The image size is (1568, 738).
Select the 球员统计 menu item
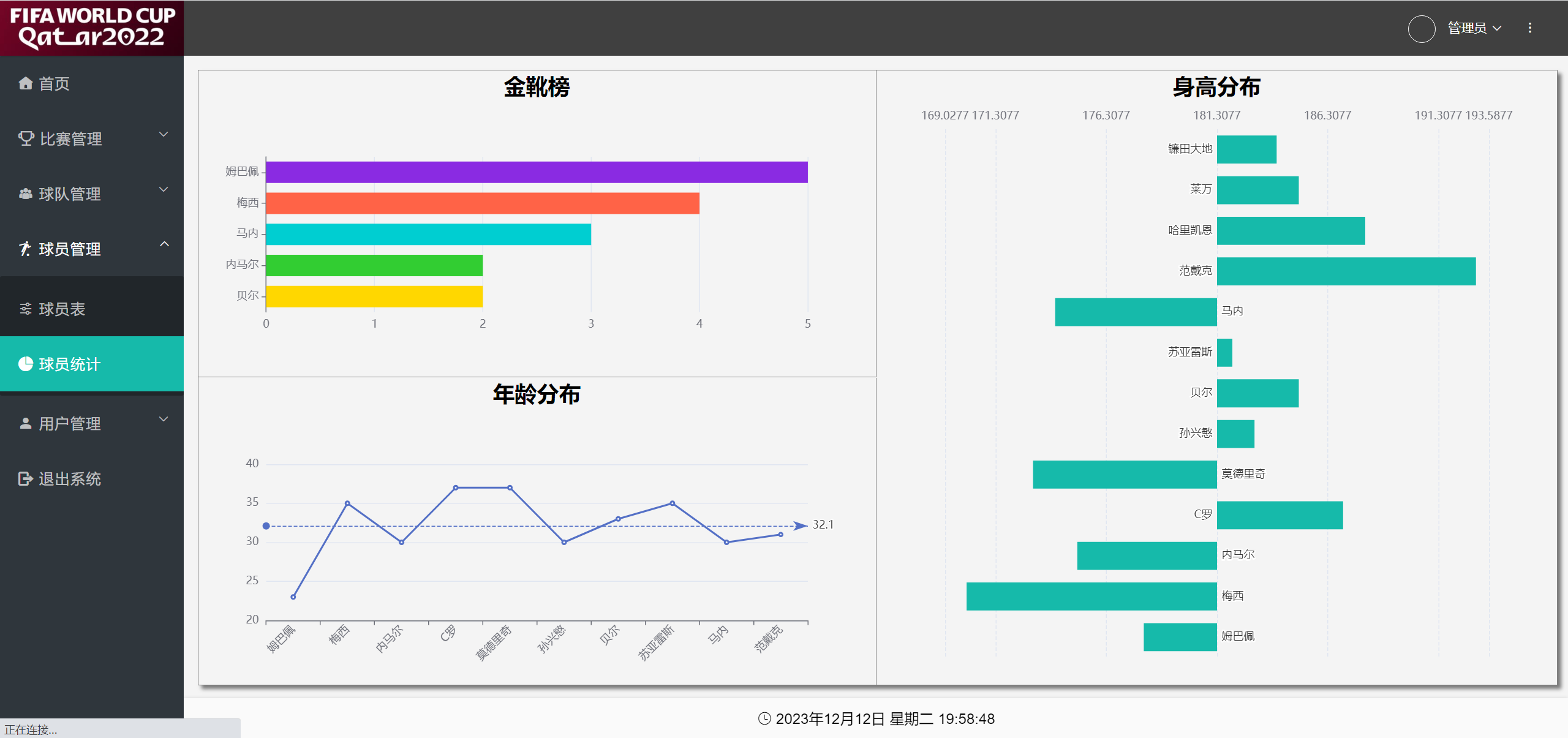(x=69, y=364)
